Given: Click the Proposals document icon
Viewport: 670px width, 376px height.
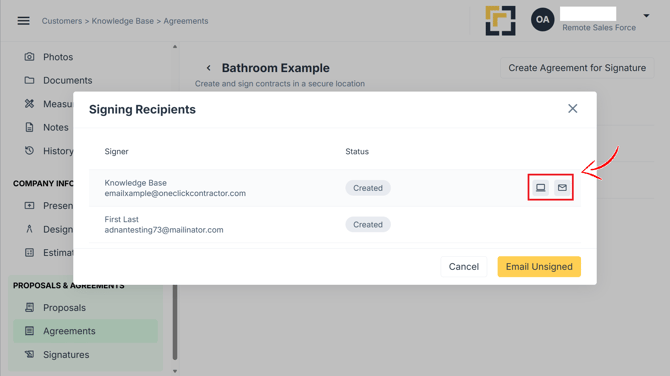Looking at the screenshot, I should pos(29,307).
